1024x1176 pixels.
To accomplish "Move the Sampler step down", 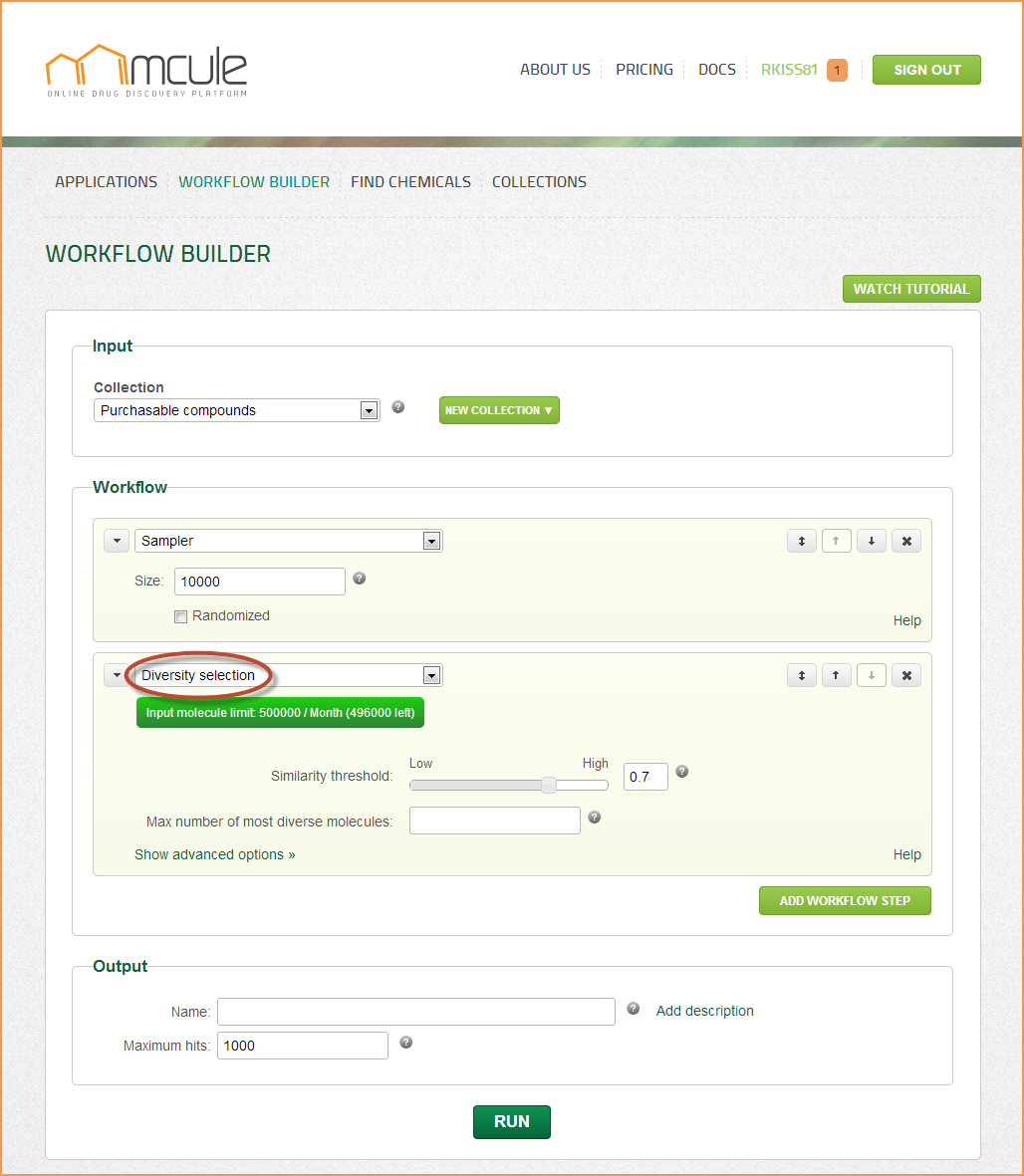I will (x=871, y=541).
